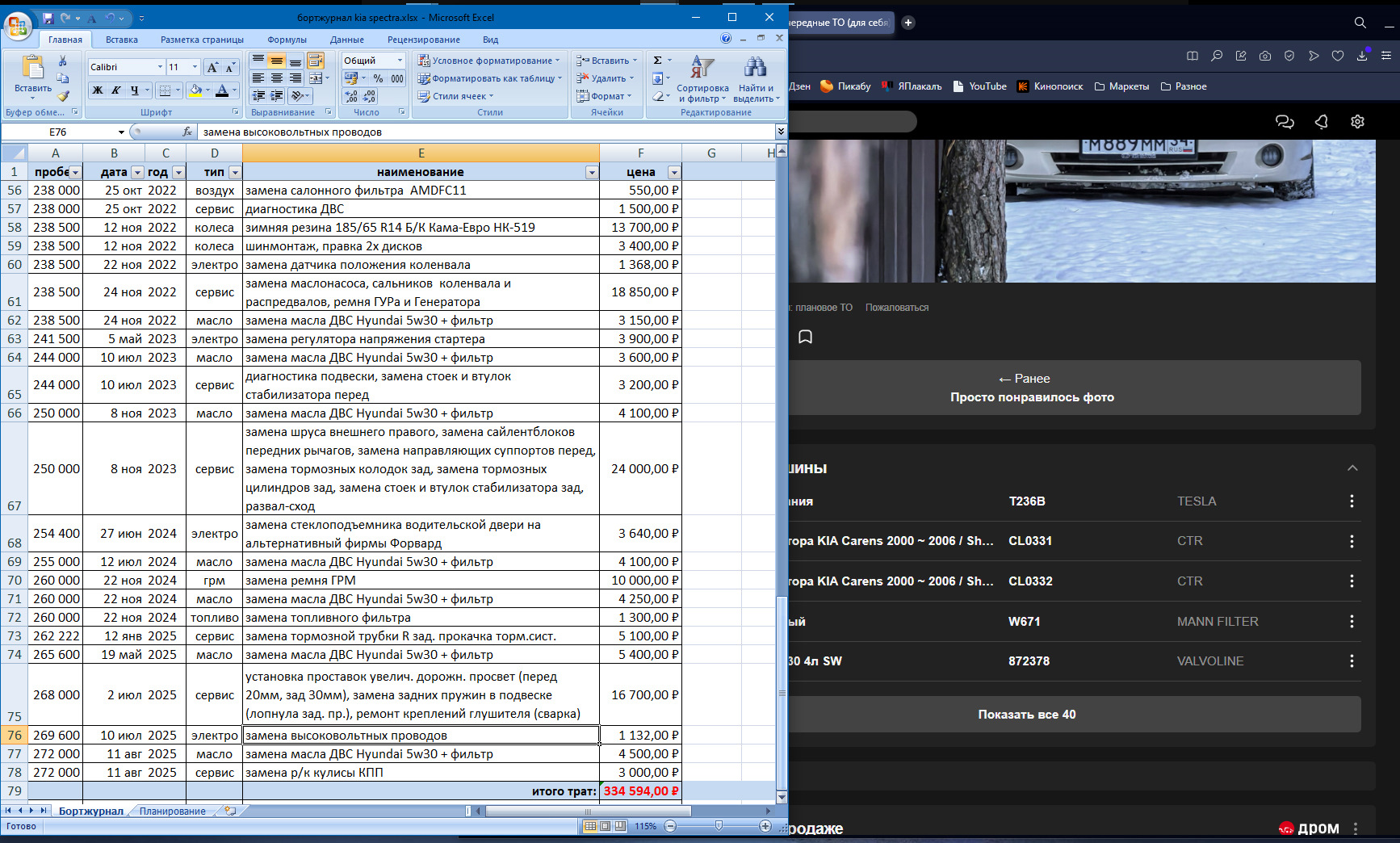Toggle italic formatting in Excel
The height and width of the screenshot is (843, 1400).
point(116,90)
